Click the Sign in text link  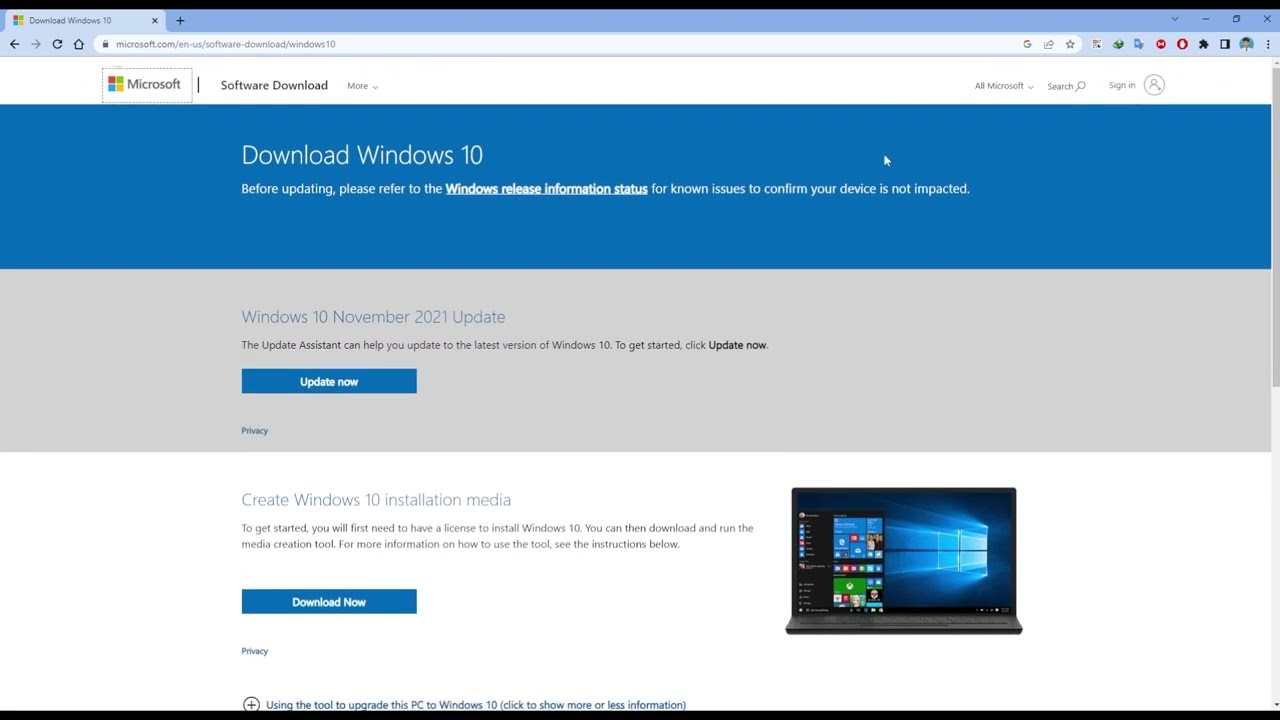[1122, 85]
